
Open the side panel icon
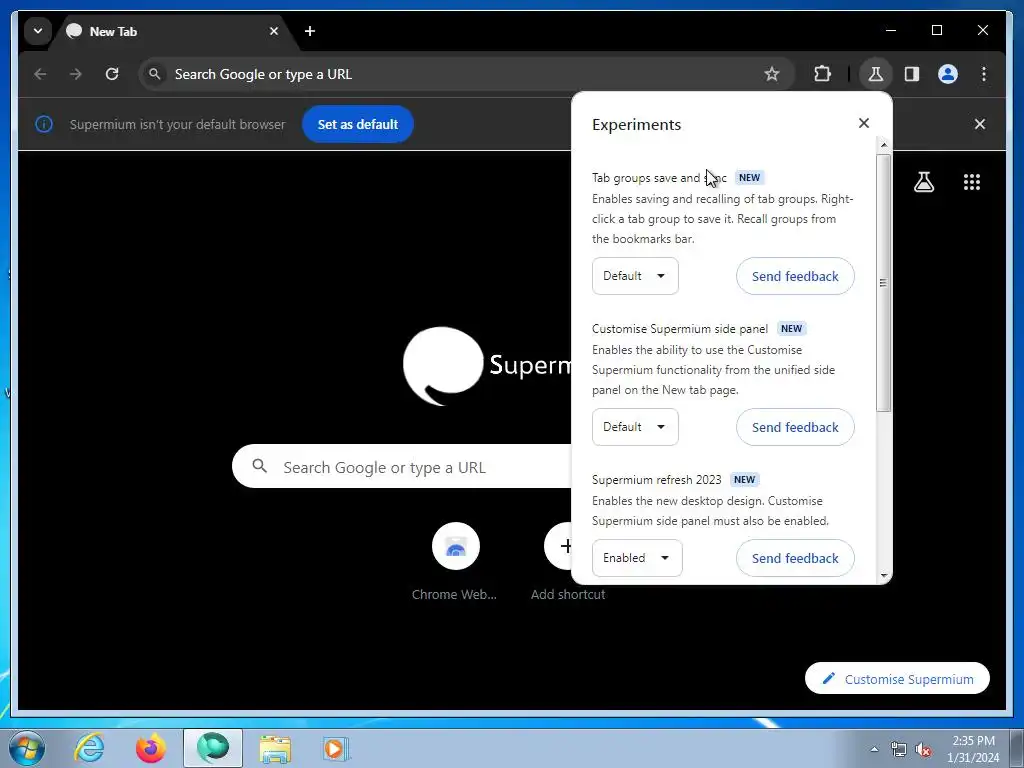point(912,74)
